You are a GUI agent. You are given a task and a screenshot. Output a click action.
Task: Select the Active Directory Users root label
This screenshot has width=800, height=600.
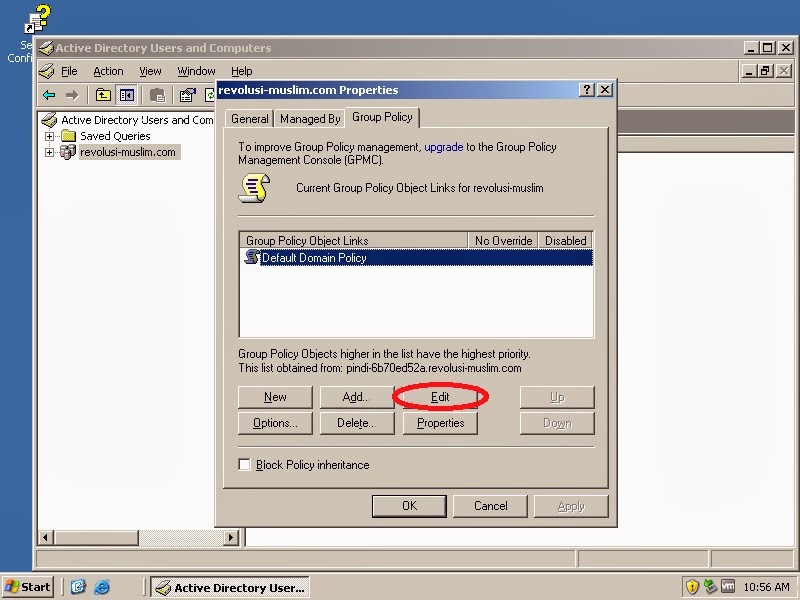click(137, 120)
